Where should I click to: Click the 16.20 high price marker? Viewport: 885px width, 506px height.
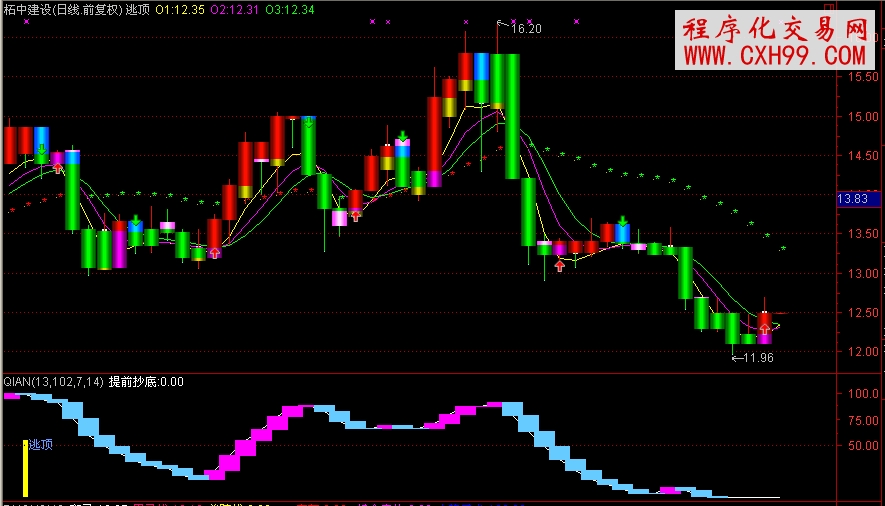coord(525,29)
